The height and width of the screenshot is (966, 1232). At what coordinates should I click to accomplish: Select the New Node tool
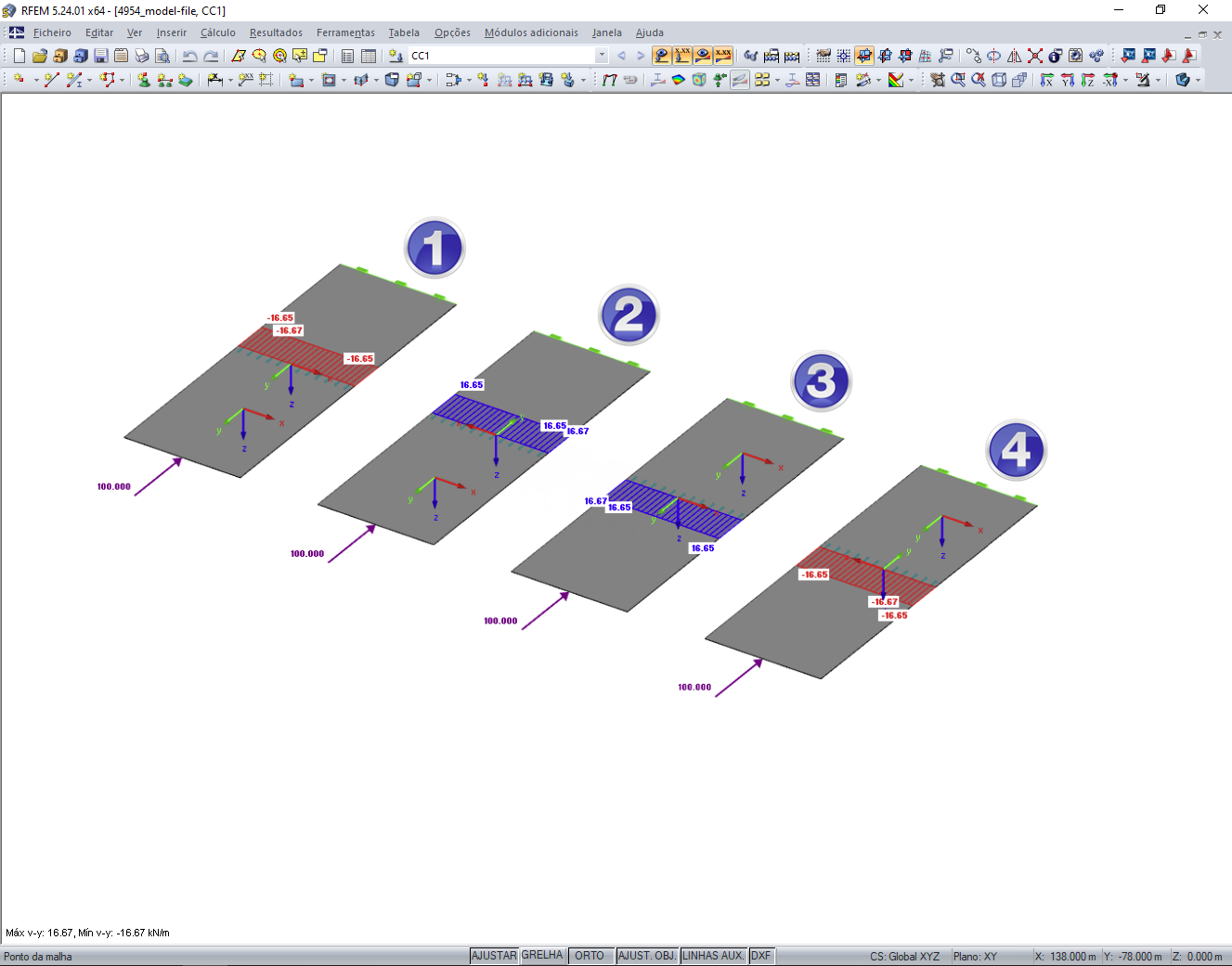(19, 80)
